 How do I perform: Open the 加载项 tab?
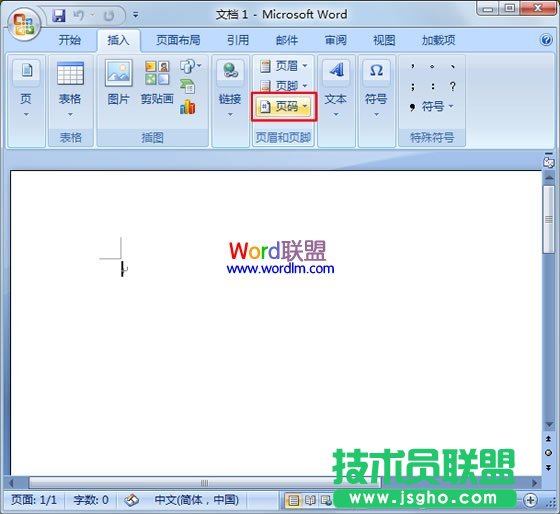coord(438,40)
